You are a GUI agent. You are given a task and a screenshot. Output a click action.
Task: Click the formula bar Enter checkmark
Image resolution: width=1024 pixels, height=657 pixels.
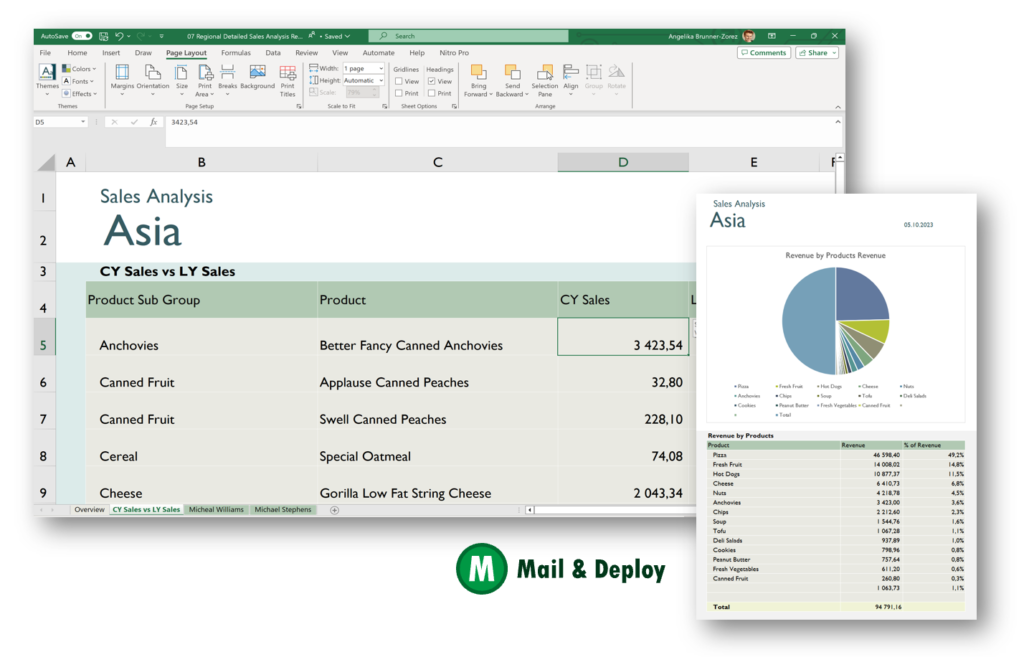(134, 122)
